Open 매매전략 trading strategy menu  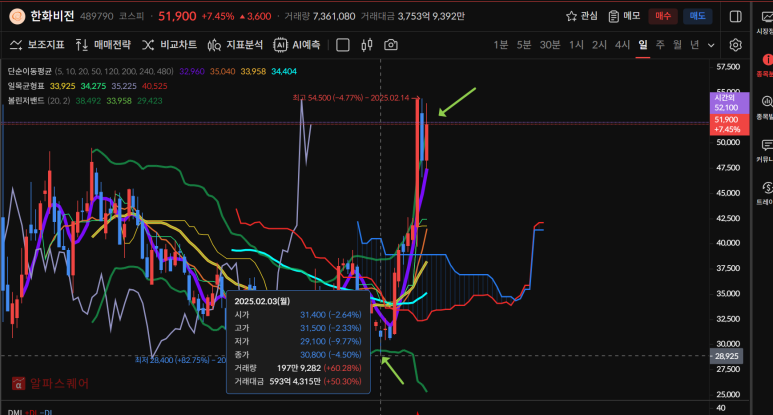point(103,45)
